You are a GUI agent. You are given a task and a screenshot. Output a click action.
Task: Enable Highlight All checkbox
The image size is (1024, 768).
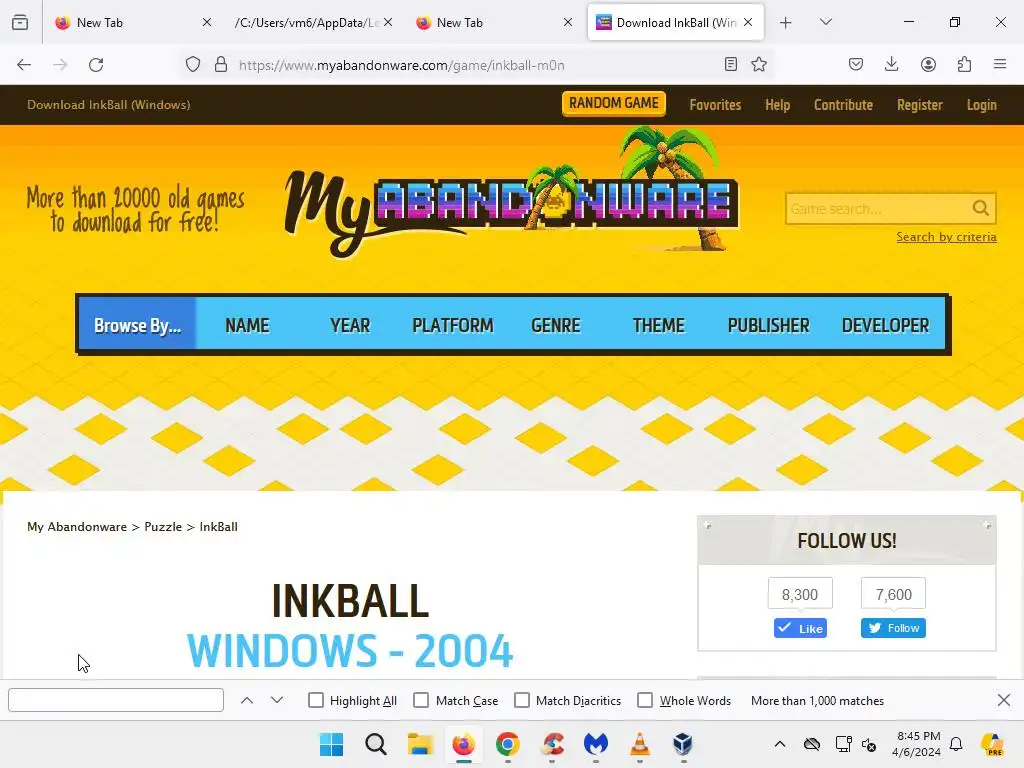(x=316, y=700)
